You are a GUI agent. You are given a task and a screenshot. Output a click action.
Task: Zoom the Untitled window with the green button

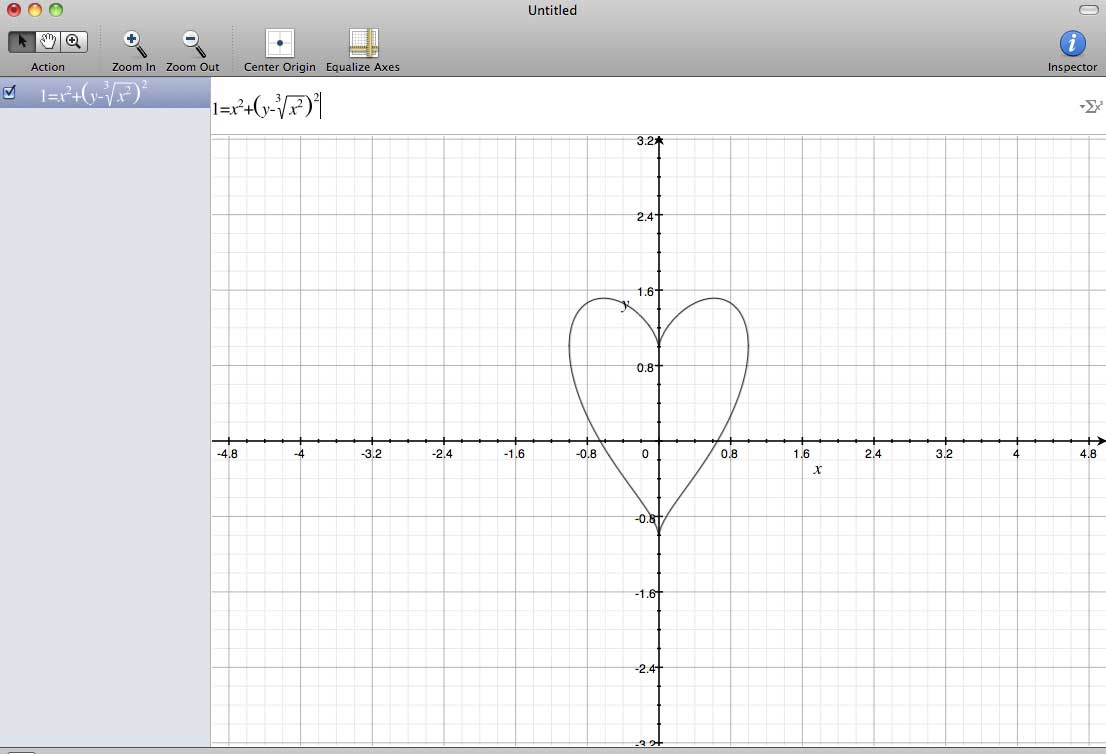click(x=56, y=10)
